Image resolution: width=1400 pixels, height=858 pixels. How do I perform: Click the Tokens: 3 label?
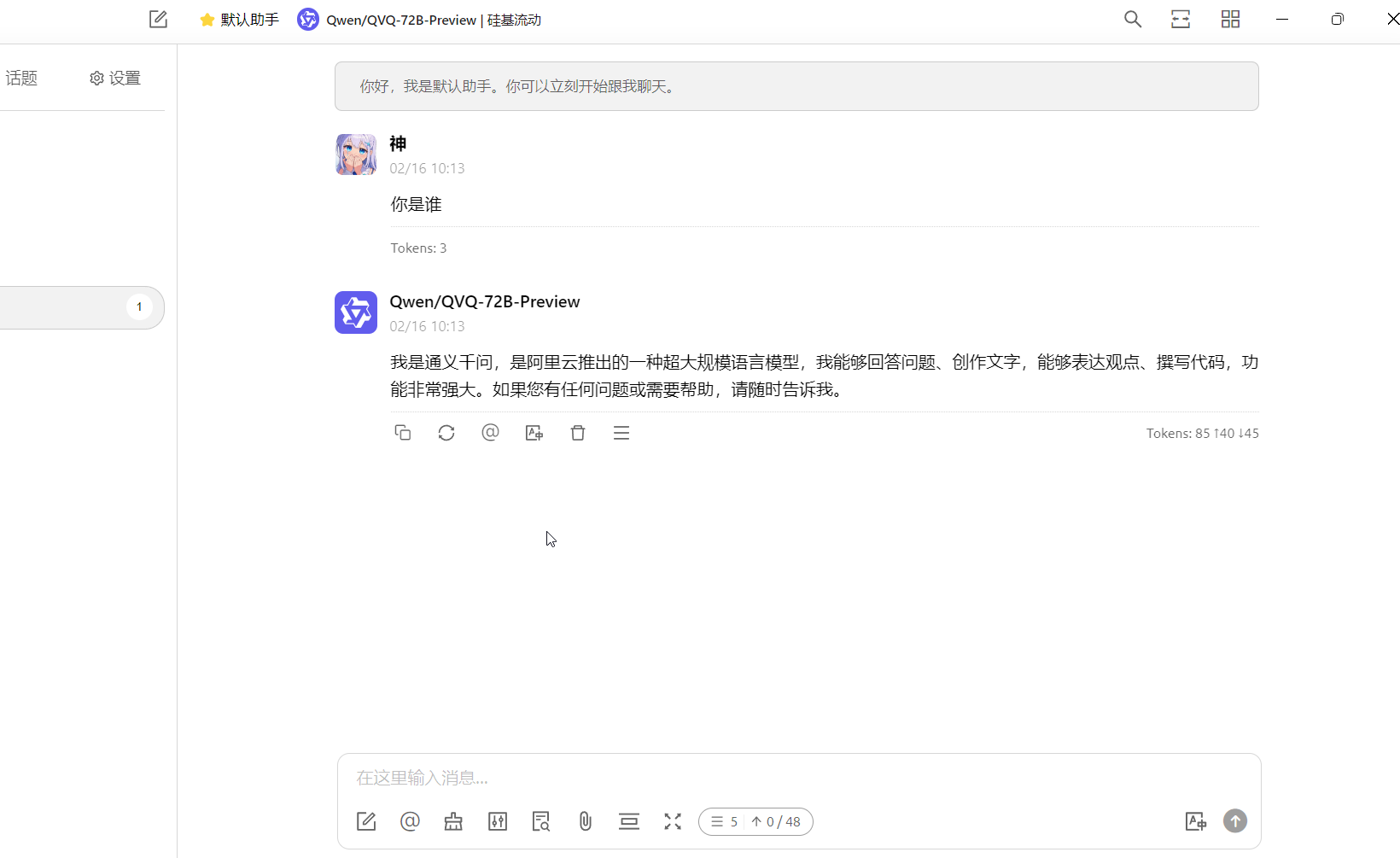tap(418, 248)
